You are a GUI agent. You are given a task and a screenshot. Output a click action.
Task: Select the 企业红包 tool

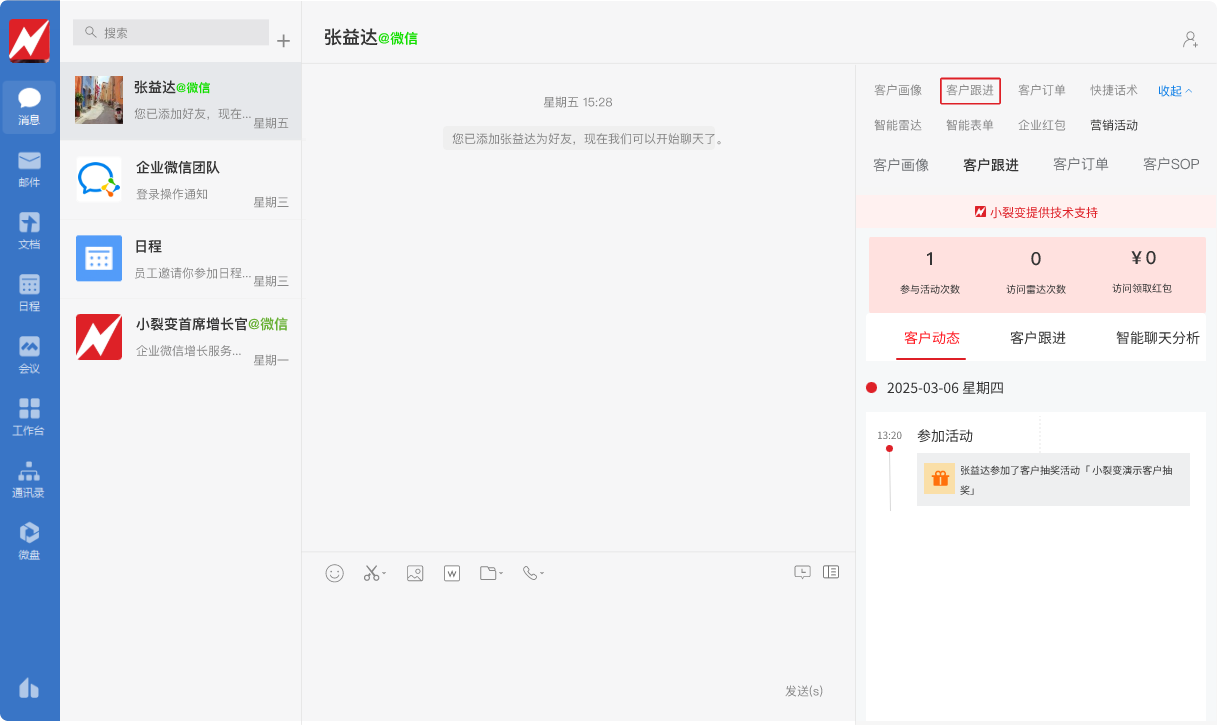[x=1042, y=125]
